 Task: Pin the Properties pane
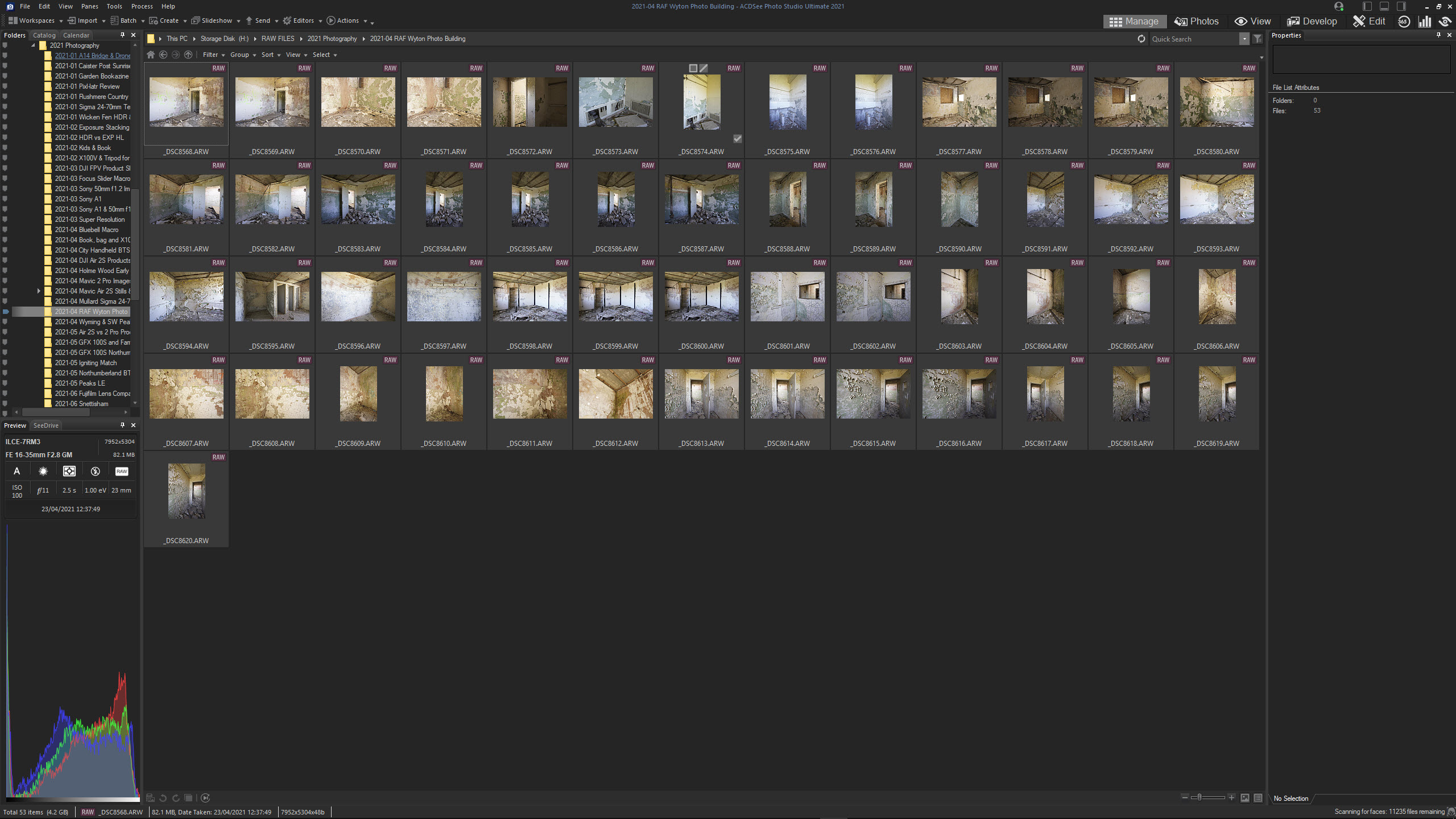(x=1438, y=35)
